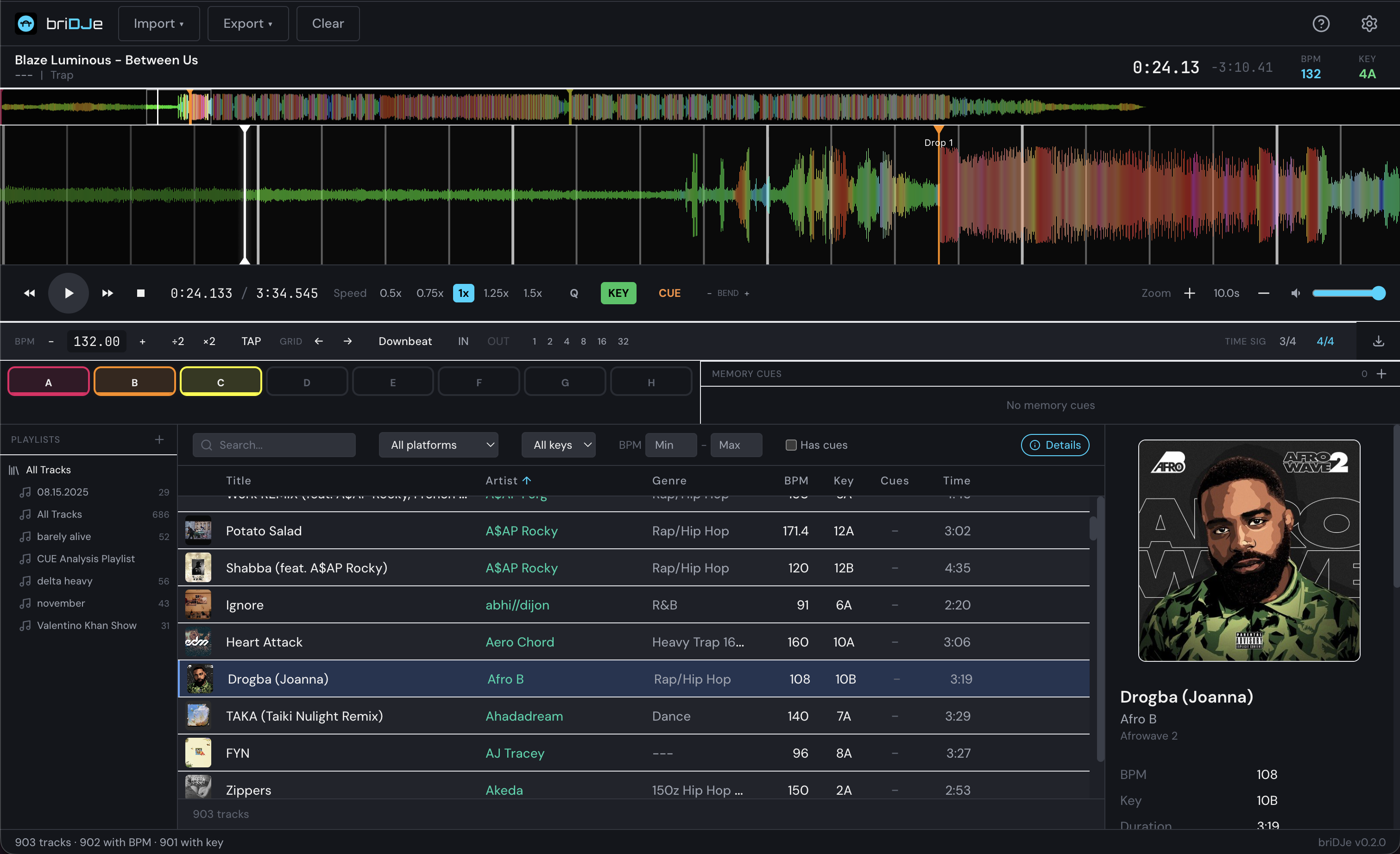
Task: Adjust the volume slider
Action: (1349, 293)
